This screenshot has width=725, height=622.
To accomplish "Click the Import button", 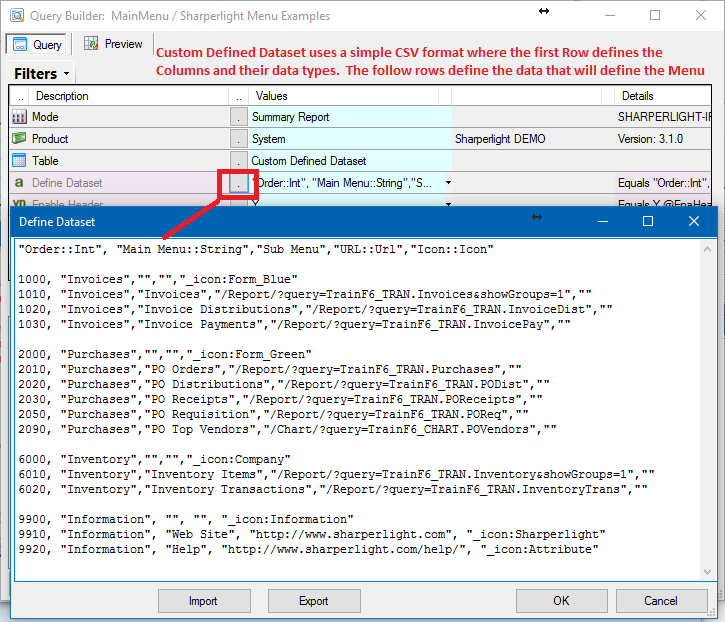I will [x=204, y=601].
